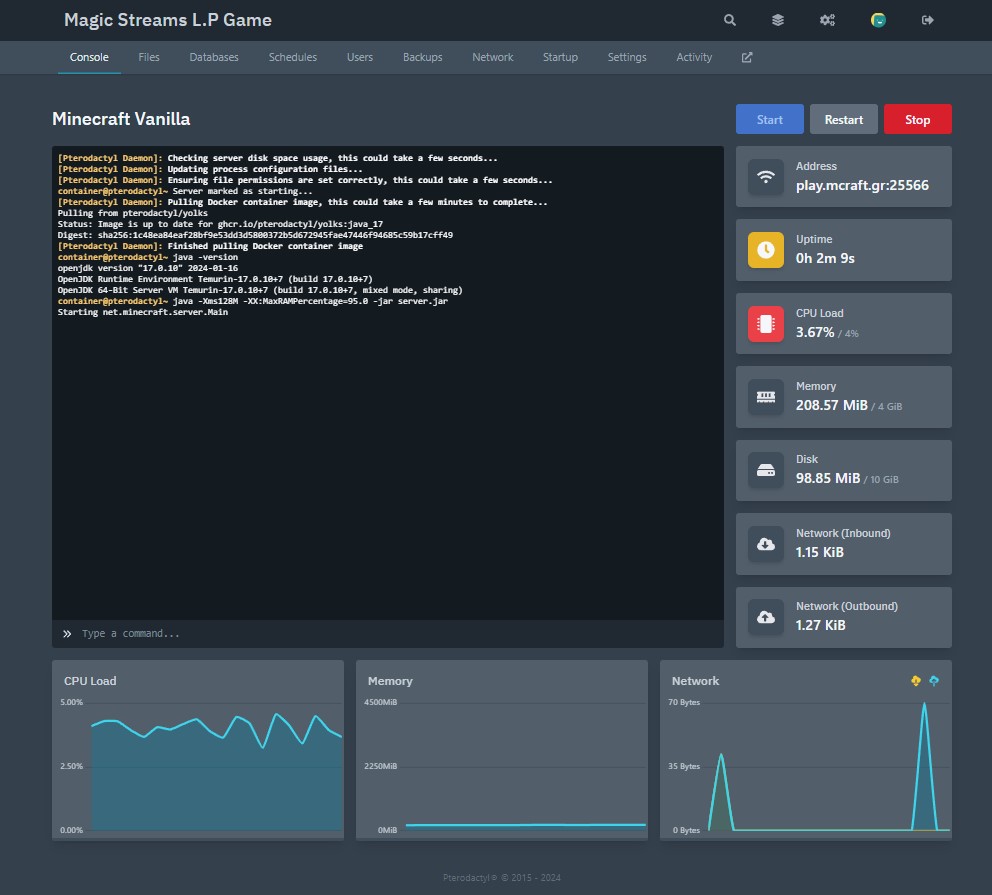The width and height of the screenshot is (992, 895).
Task: Open the admin cogs icon
Action: [x=827, y=20]
